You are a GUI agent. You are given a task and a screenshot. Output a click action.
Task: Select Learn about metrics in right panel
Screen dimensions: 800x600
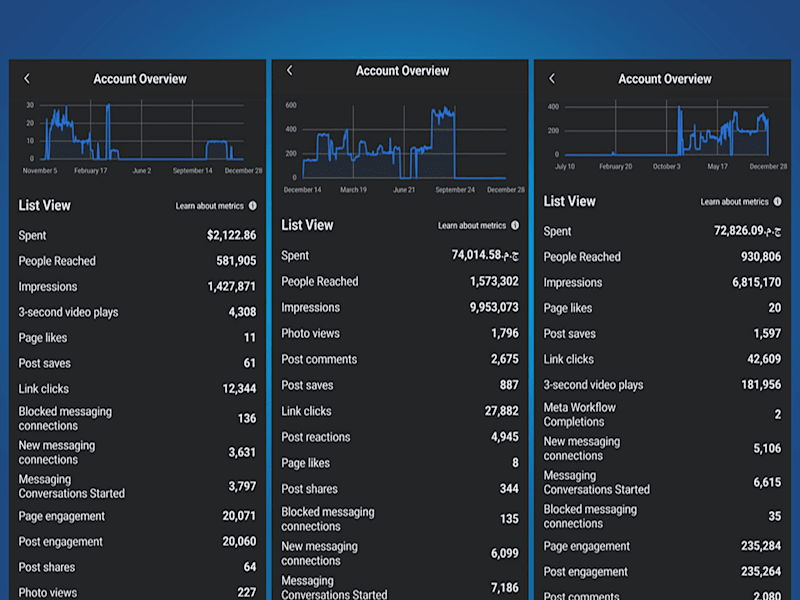(734, 202)
